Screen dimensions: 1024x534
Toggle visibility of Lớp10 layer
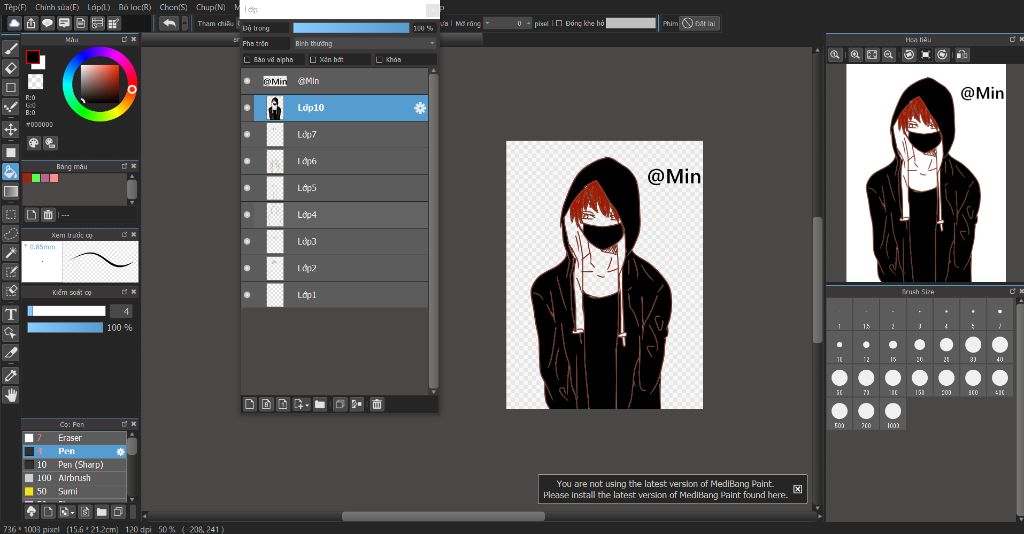coord(247,108)
